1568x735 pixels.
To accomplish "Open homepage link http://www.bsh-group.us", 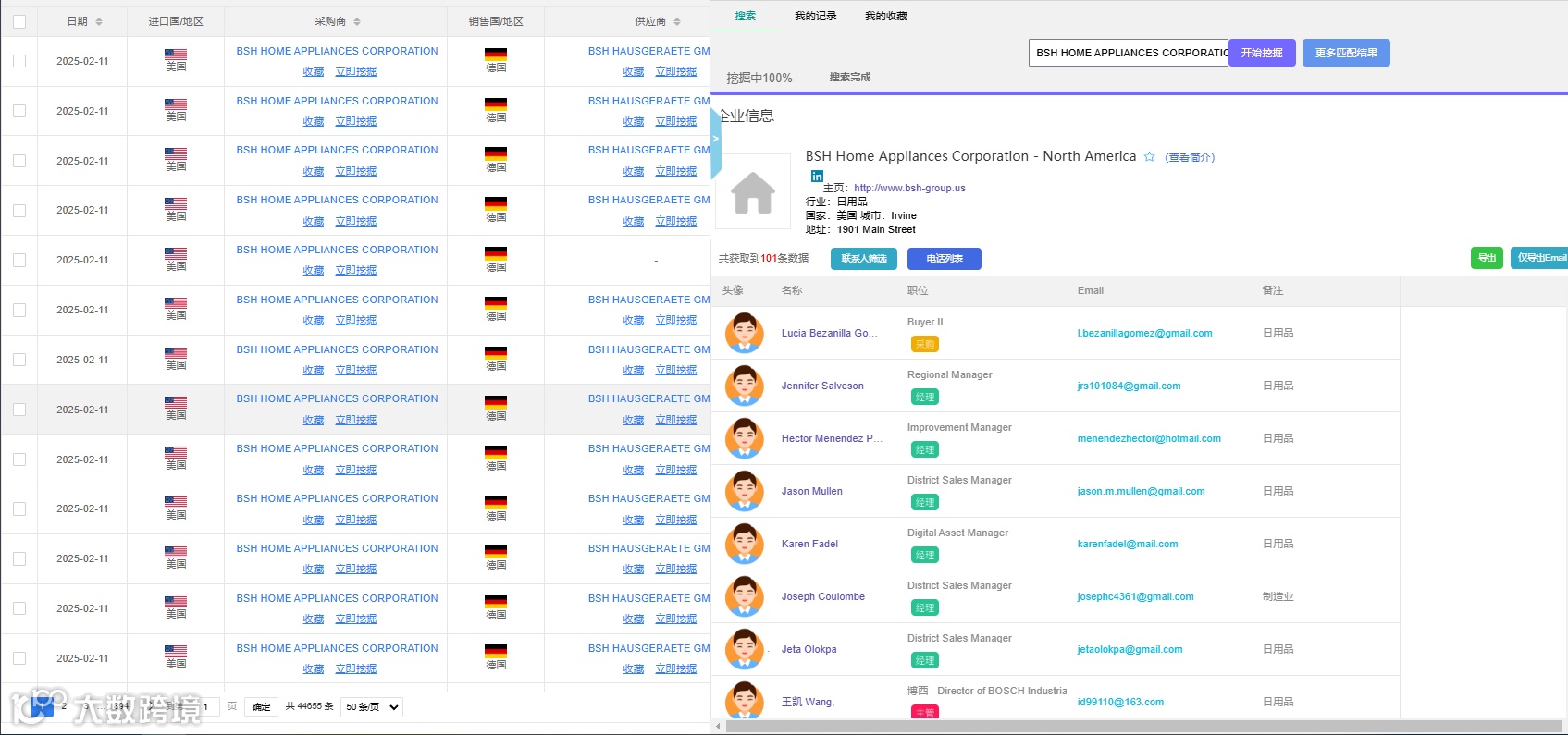I will 909,188.
